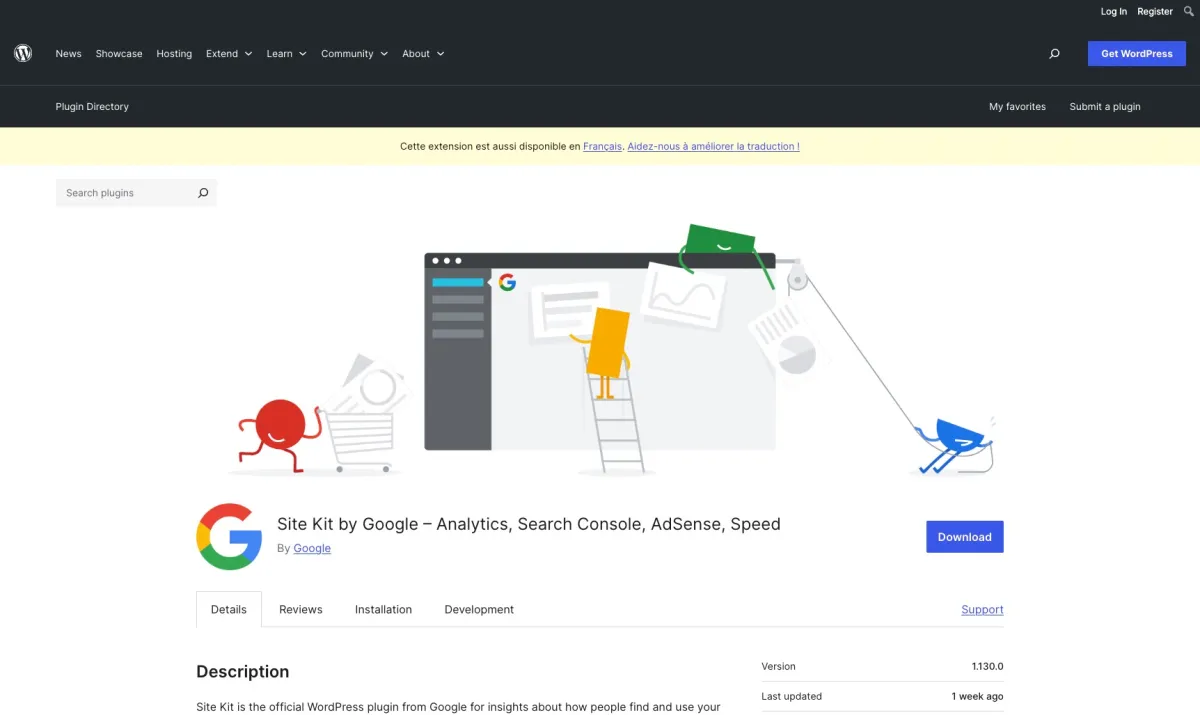The height and width of the screenshot is (715, 1200).
Task: Click Log In link
Action: (x=1114, y=12)
